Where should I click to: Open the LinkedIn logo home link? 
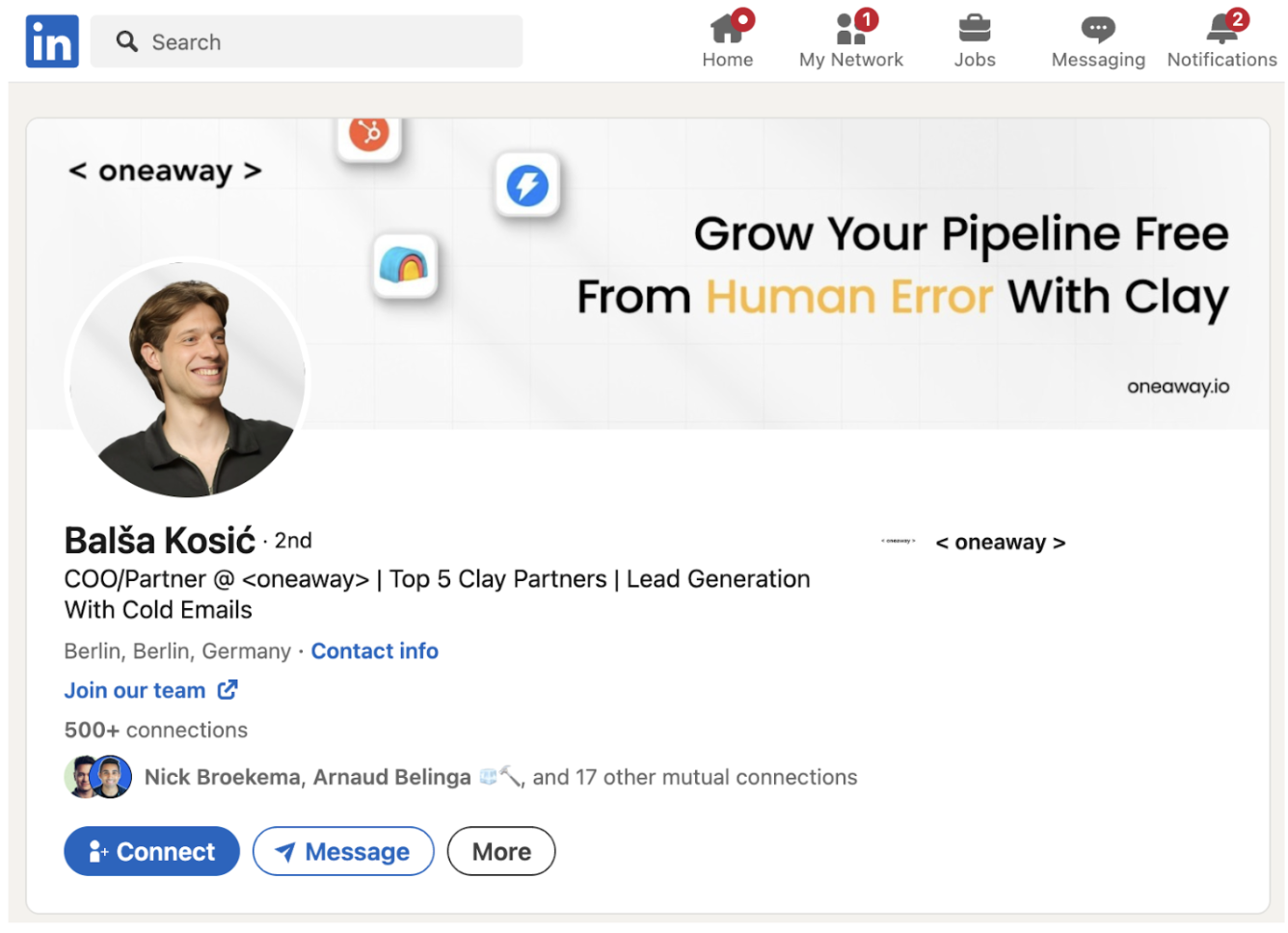(x=52, y=41)
